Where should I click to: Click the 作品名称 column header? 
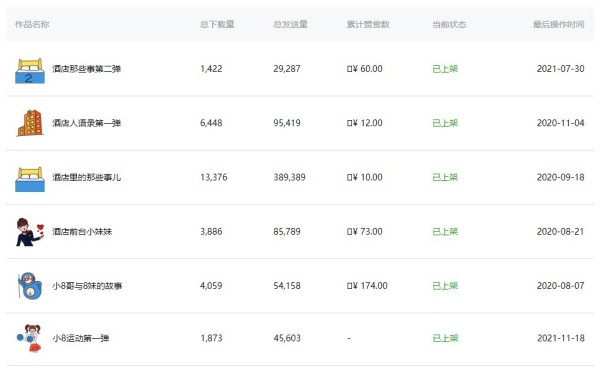pos(32,24)
